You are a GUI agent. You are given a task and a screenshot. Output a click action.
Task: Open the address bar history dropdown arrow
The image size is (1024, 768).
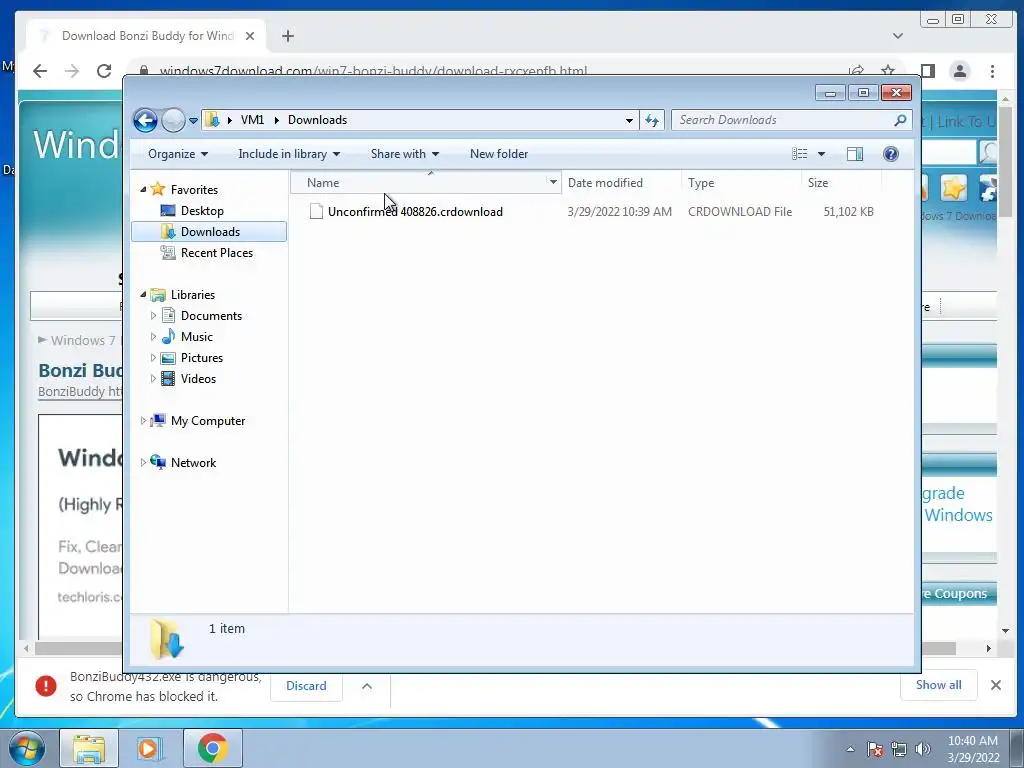point(629,120)
